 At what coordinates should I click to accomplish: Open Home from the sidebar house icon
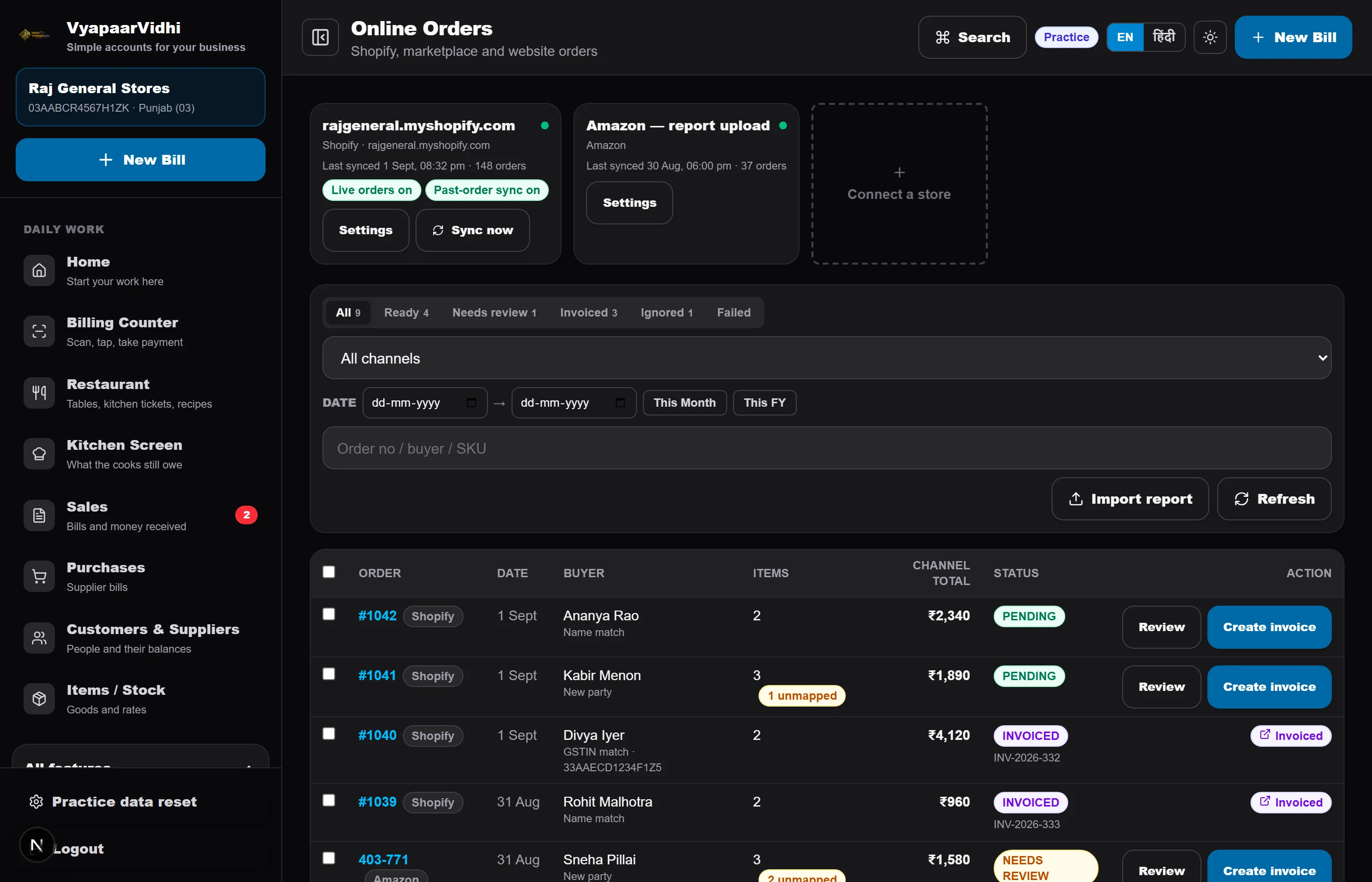(x=39, y=270)
